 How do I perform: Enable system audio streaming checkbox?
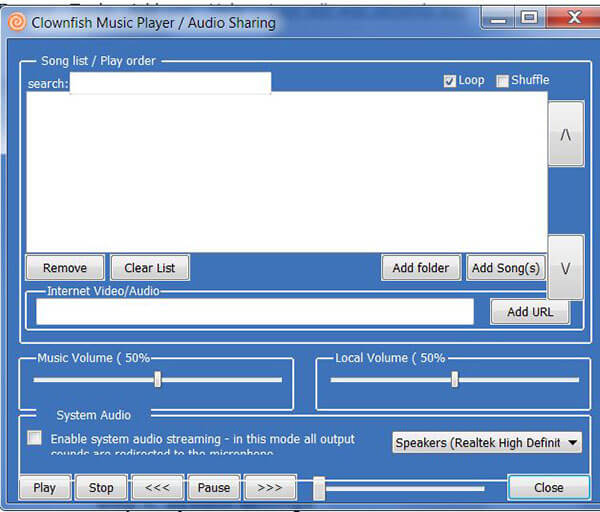tap(34, 437)
